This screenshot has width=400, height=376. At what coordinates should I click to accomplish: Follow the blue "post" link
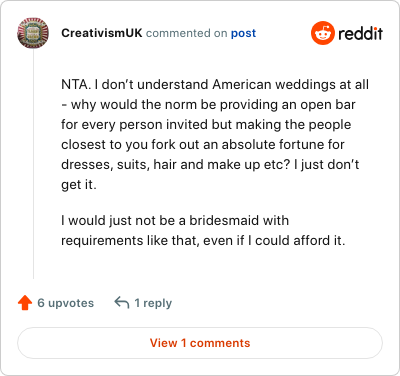pos(244,33)
